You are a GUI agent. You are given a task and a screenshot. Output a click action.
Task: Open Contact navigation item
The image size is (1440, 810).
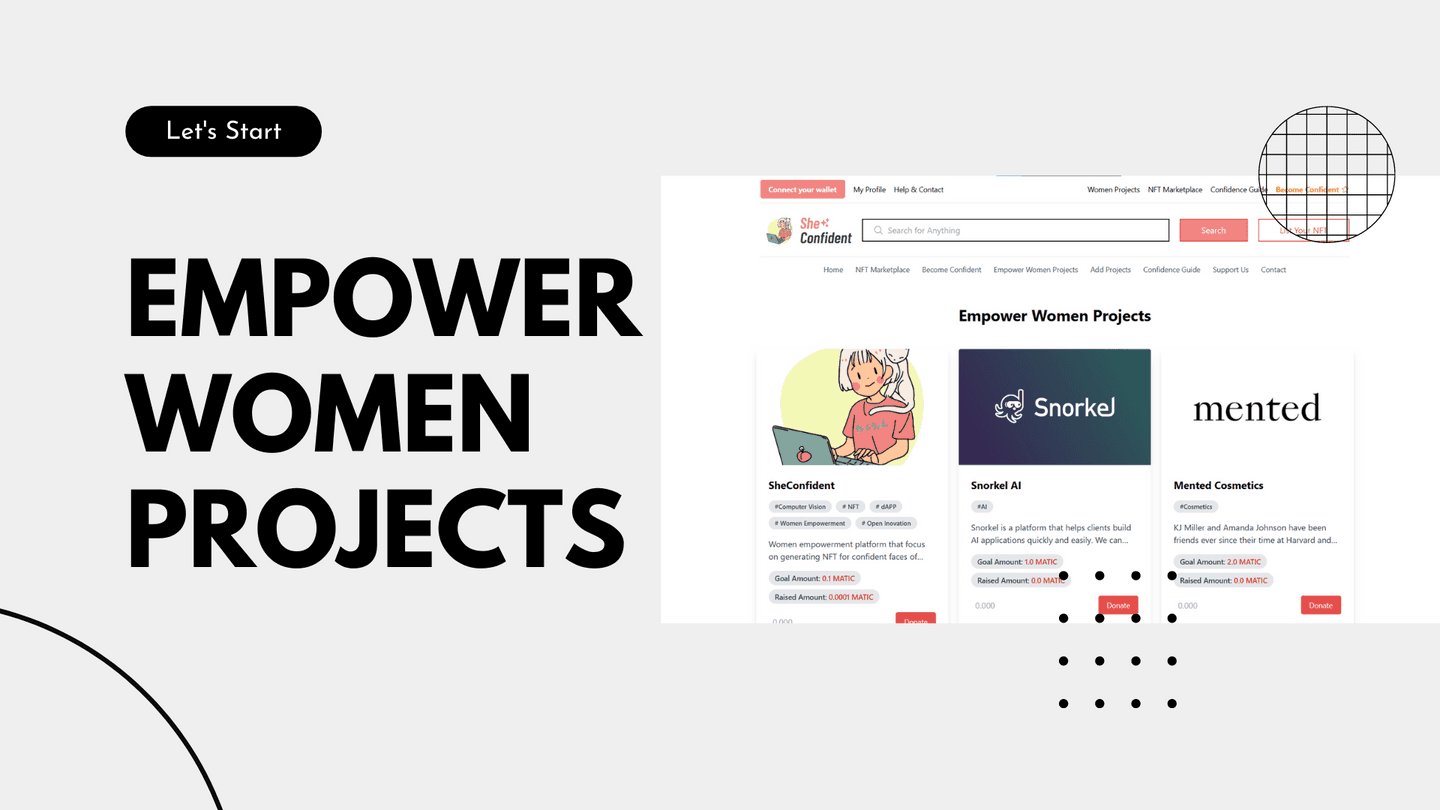coord(1273,270)
